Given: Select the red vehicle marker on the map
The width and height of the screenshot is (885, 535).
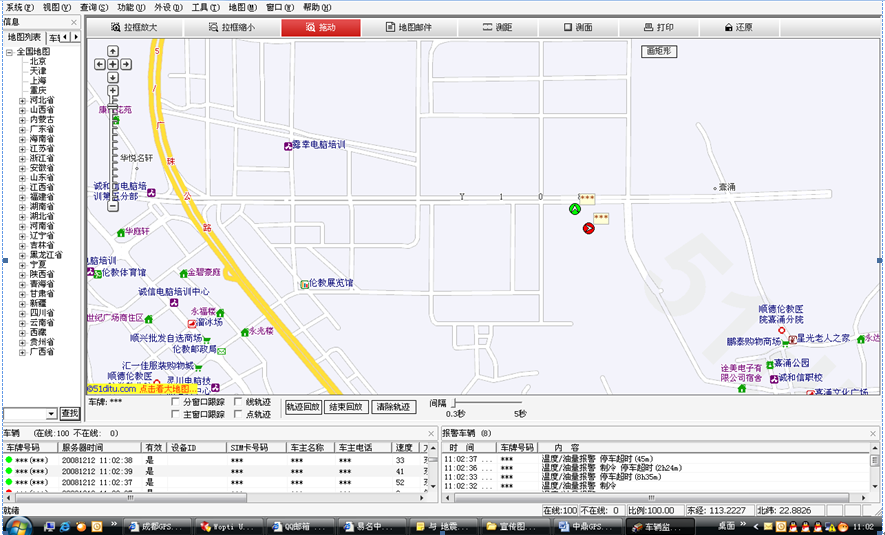Looking at the screenshot, I should click(x=588, y=228).
